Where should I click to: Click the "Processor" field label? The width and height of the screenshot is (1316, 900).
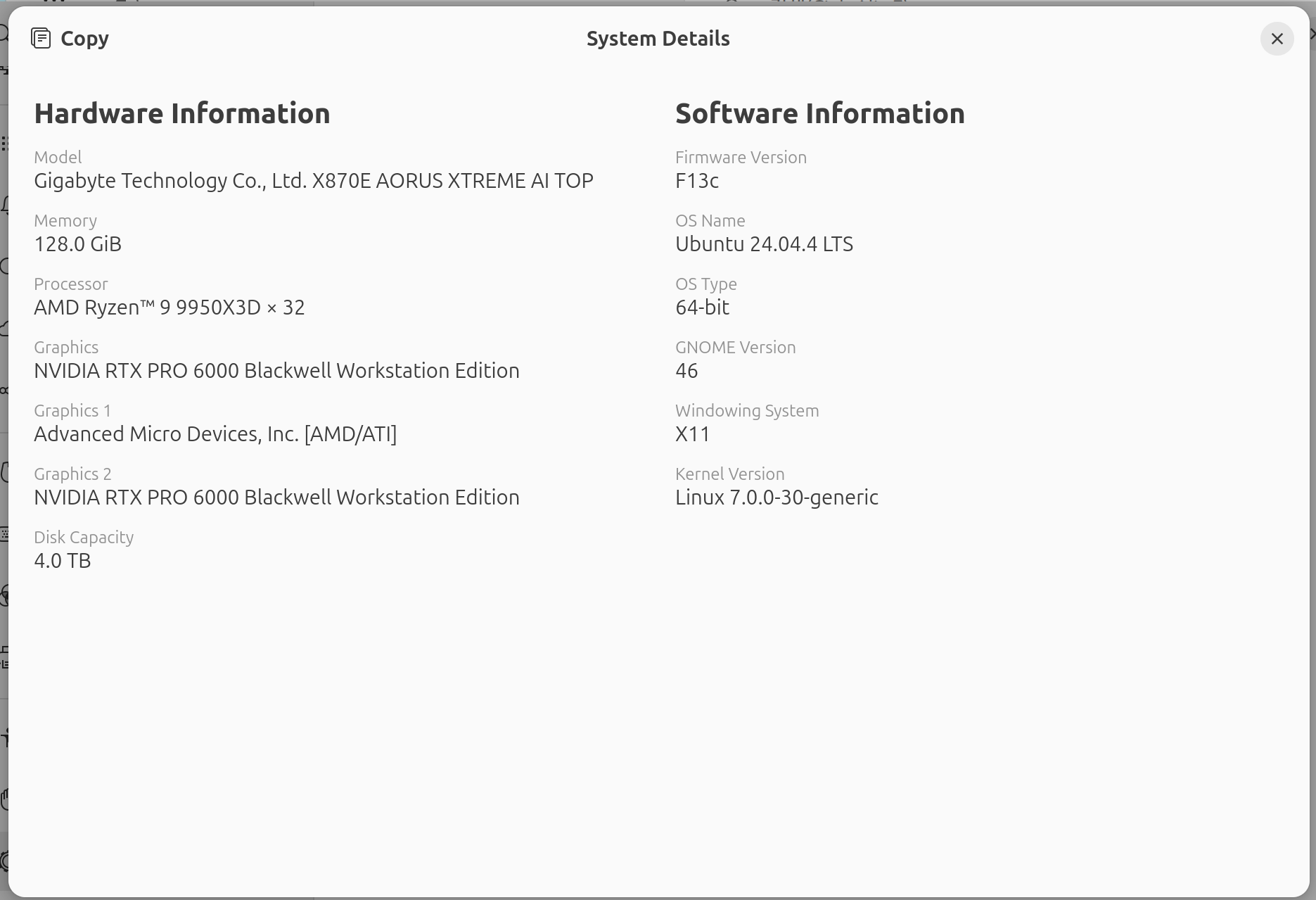point(71,284)
